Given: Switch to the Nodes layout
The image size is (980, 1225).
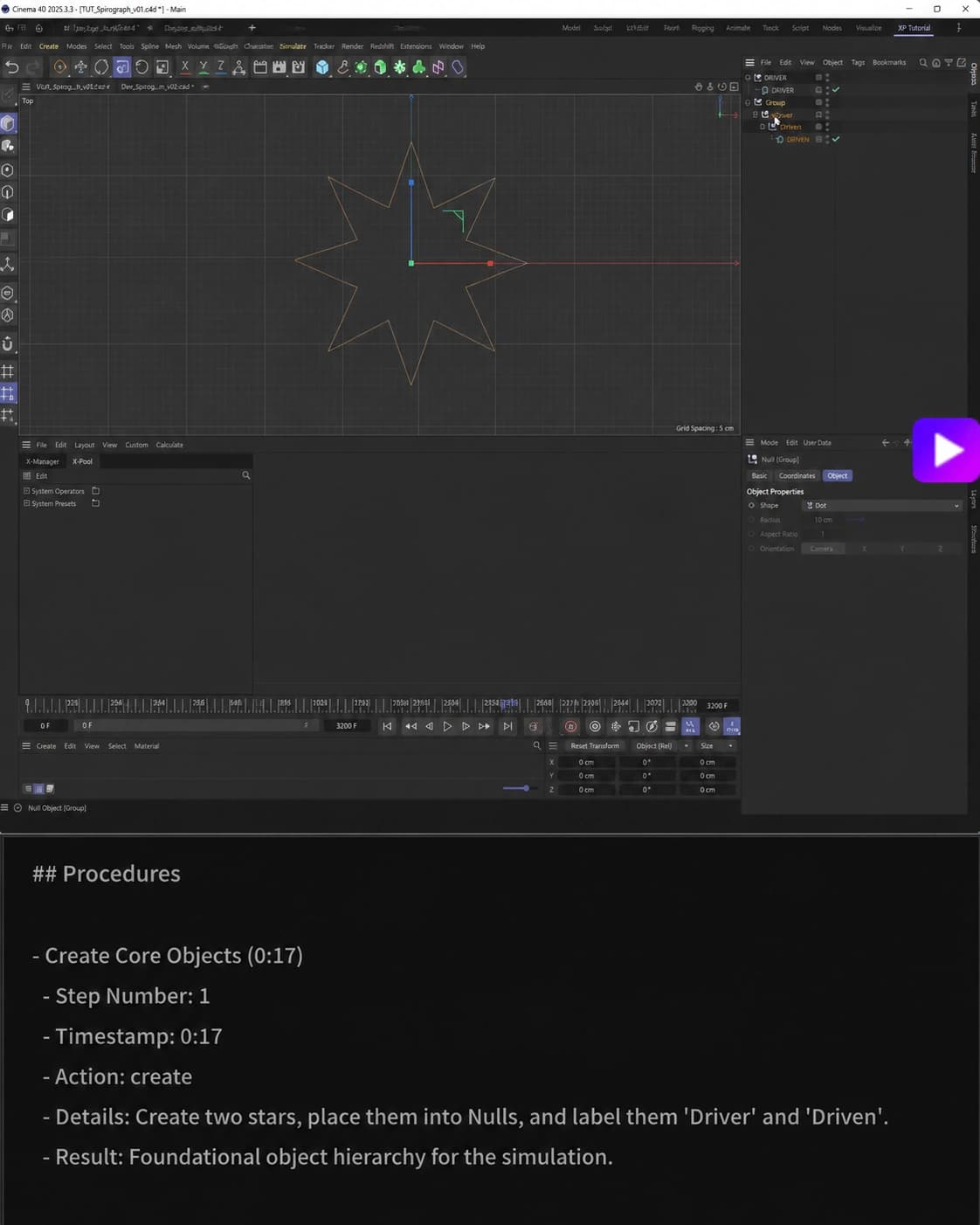Looking at the screenshot, I should tap(832, 28).
